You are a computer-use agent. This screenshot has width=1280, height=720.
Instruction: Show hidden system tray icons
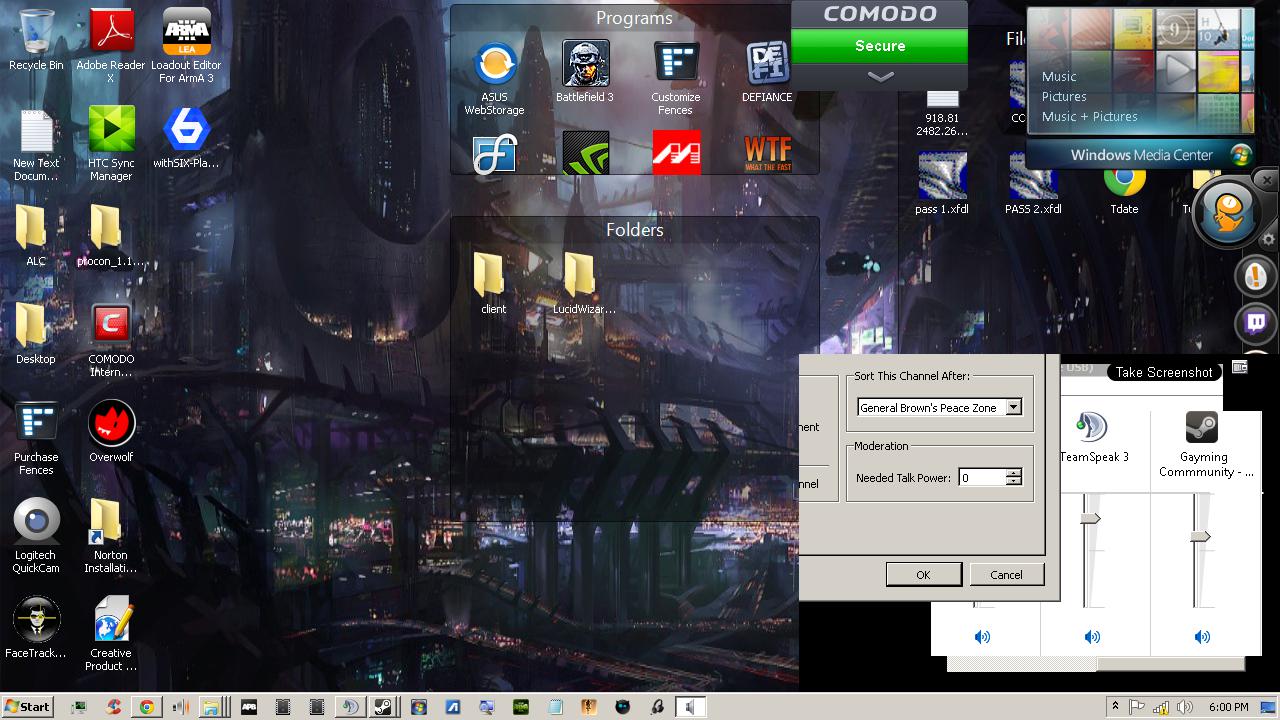pyautogui.click(x=1114, y=706)
